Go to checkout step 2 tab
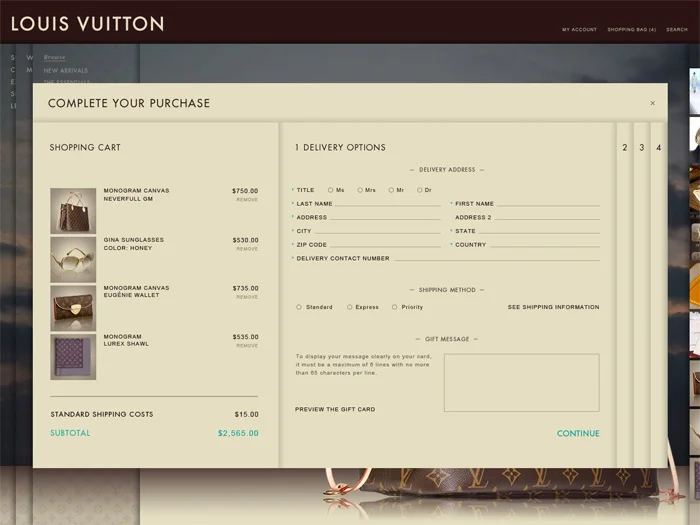700x525 pixels. 625,147
